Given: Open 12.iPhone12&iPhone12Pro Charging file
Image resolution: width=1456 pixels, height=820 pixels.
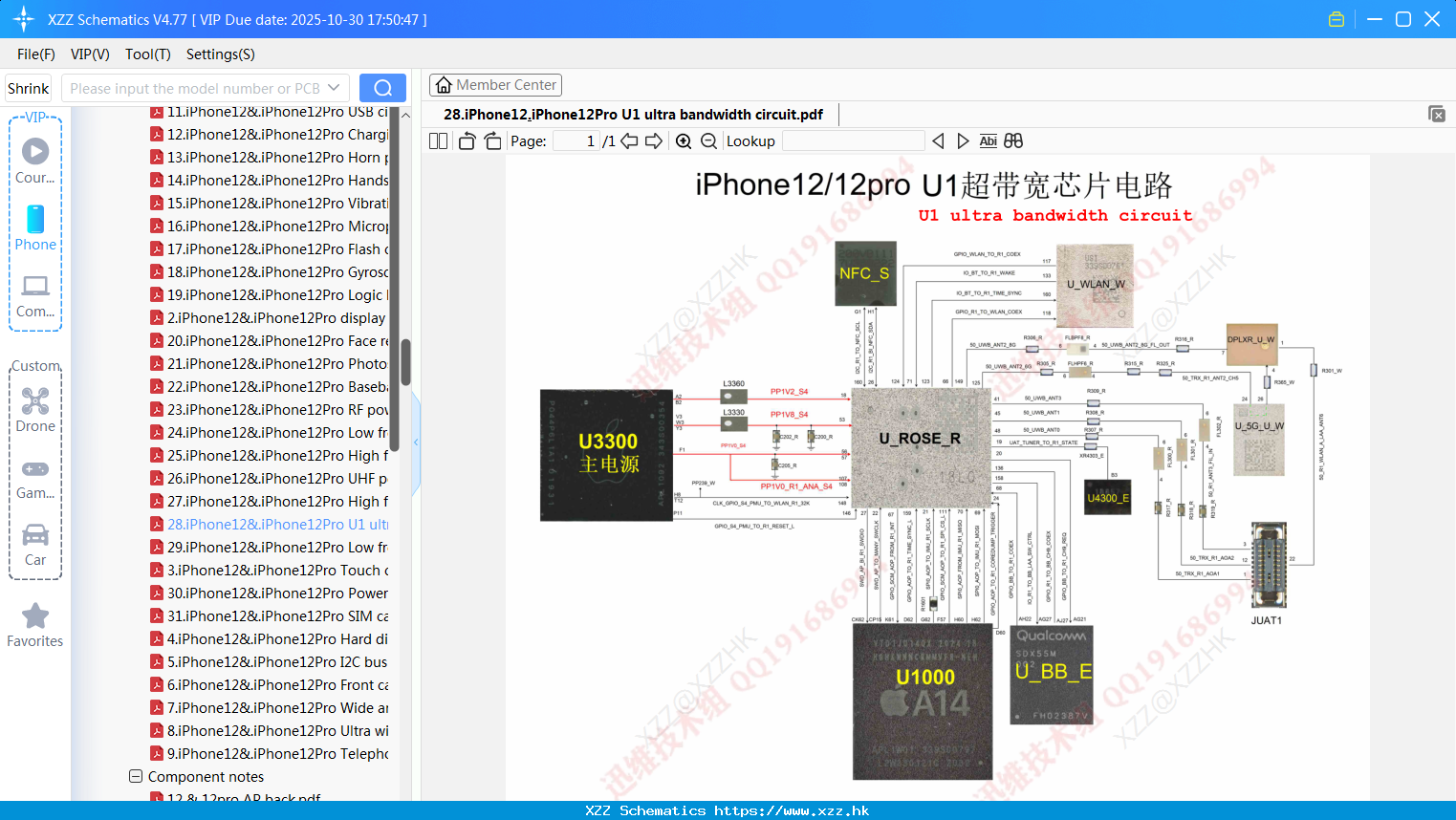Looking at the screenshot, I should pyautogui.click(x=270, y=135).
